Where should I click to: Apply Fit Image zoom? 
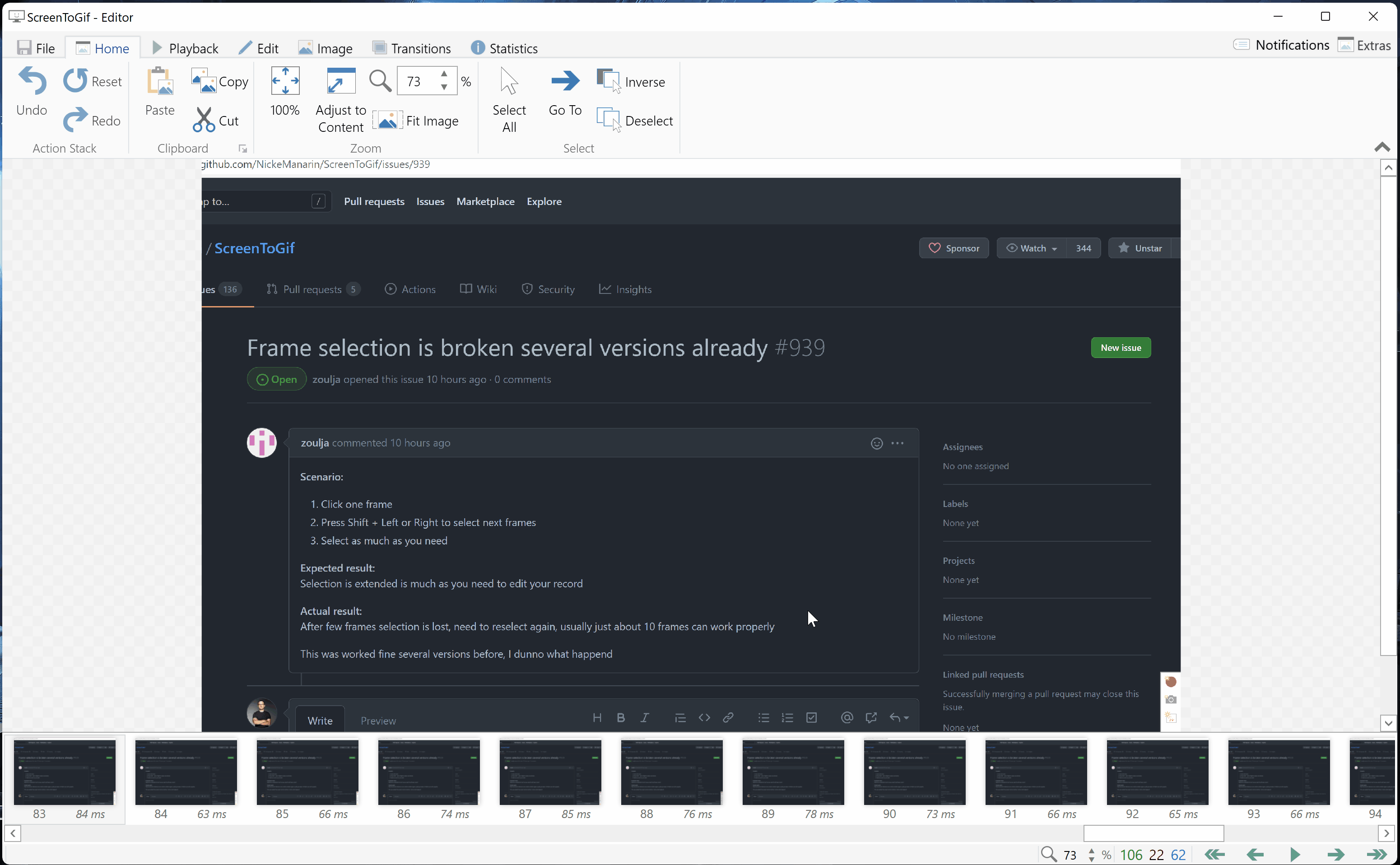[417, 120]
